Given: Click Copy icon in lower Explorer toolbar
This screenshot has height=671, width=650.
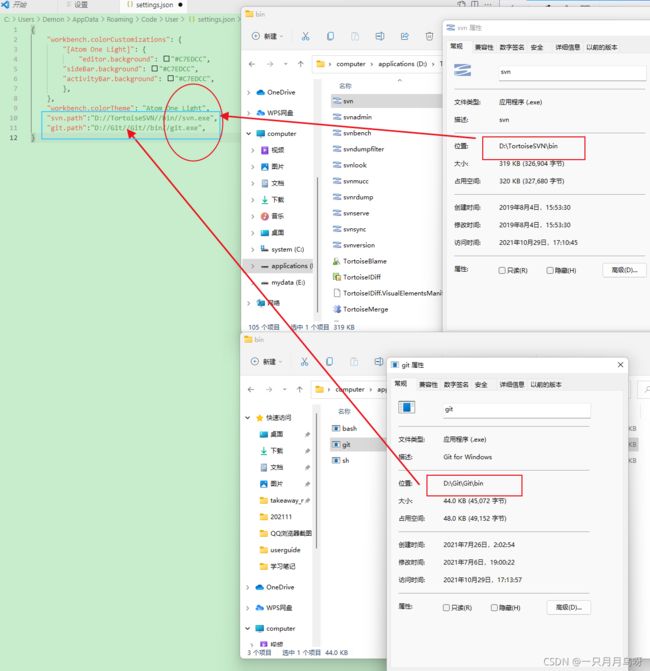Looking at the screenshot, I should click(x=329, y=362).
